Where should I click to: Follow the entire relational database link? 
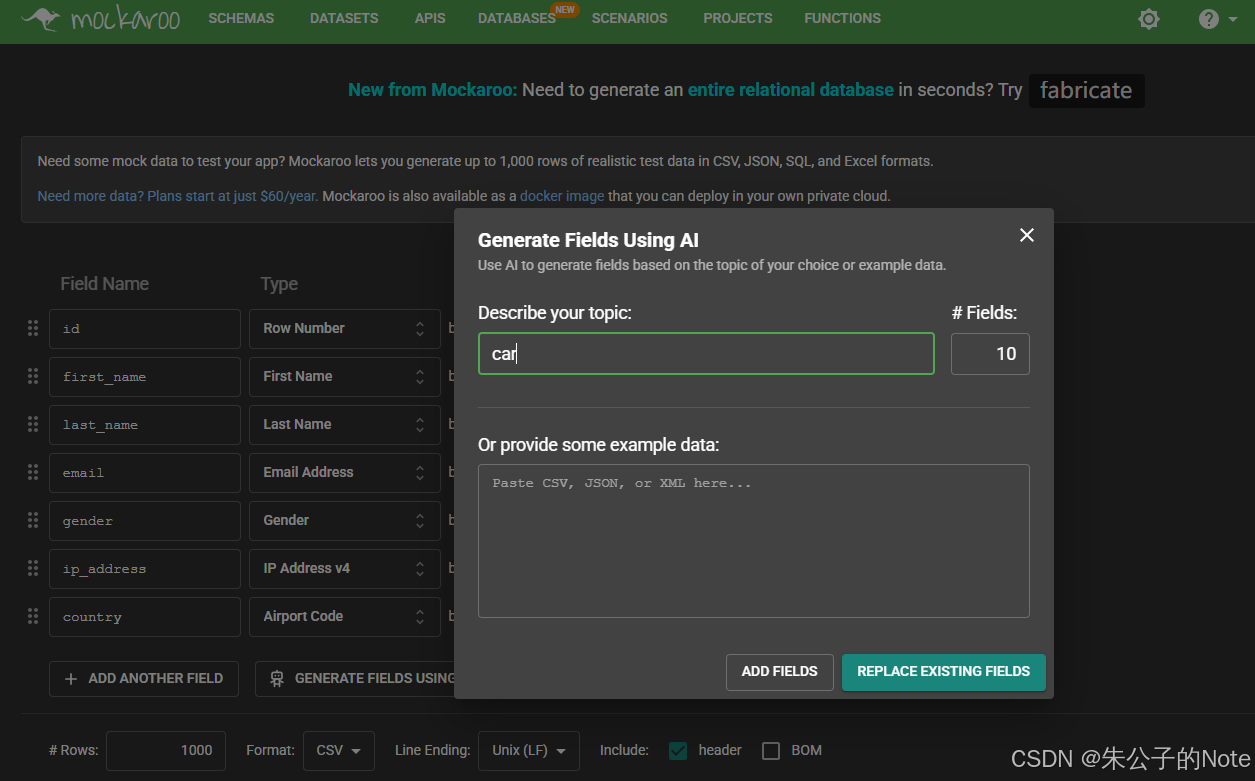pos(791,90)
